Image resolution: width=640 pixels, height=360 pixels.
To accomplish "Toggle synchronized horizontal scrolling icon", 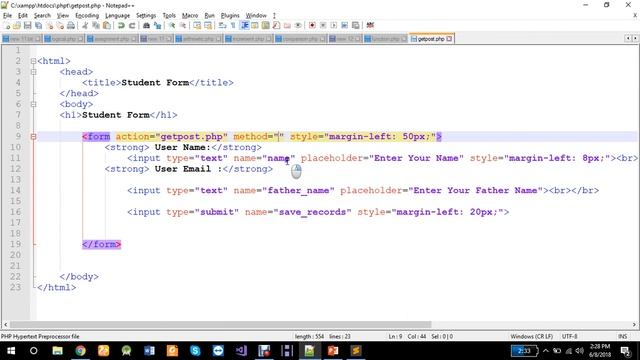I will [x=208, y=25].
